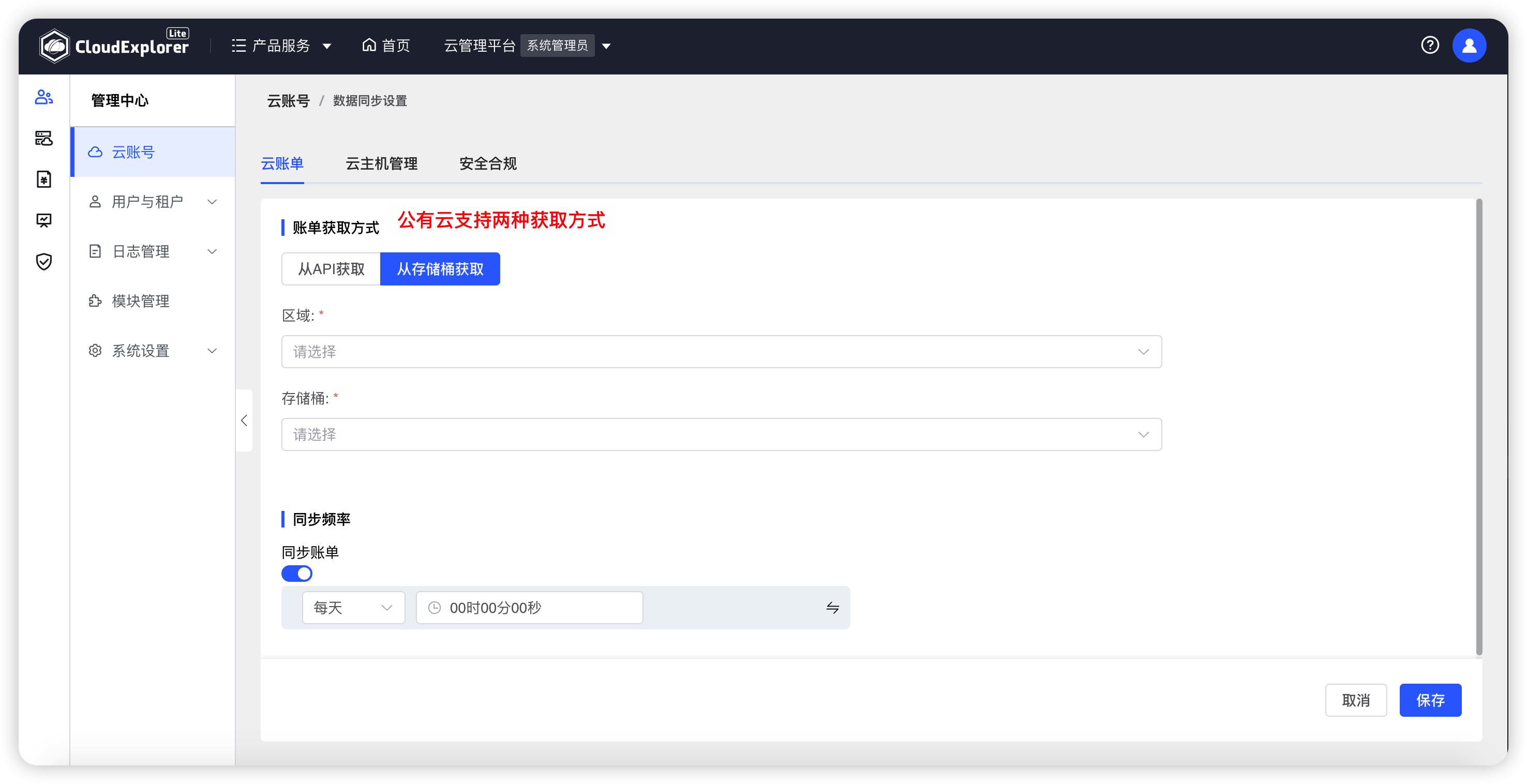Select 从存储桶获取 billing method
1527x784 pixels.
(440, 269)
